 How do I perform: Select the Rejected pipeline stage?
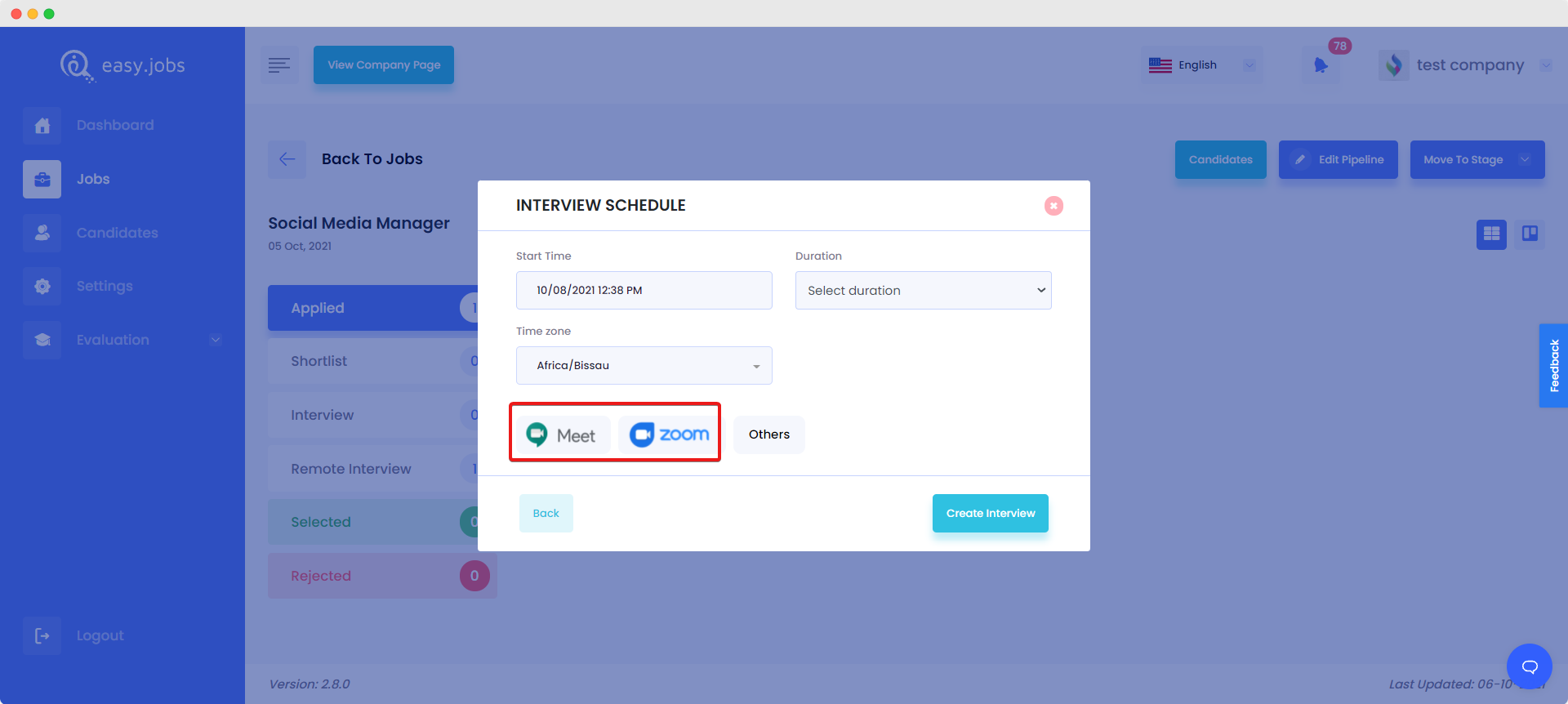[382, 576]
